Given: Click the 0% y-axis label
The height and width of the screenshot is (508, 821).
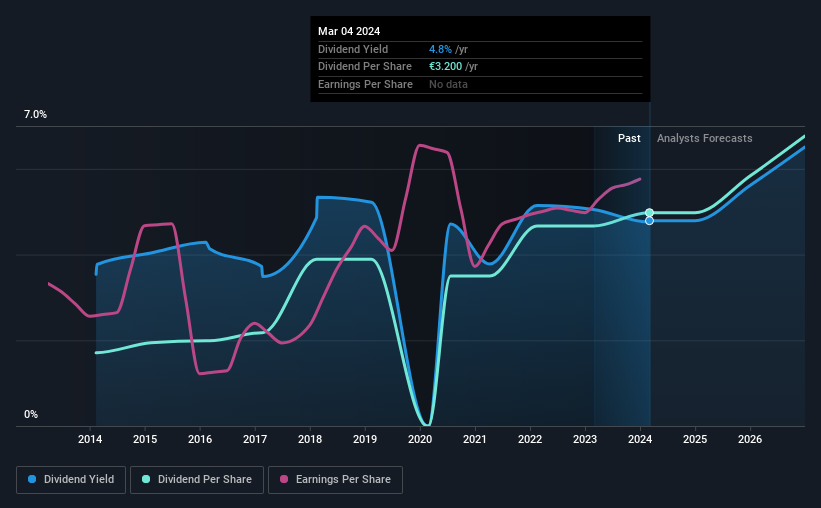Looking at the screenshot, I should pyautogui.click(x=31, y=414).
